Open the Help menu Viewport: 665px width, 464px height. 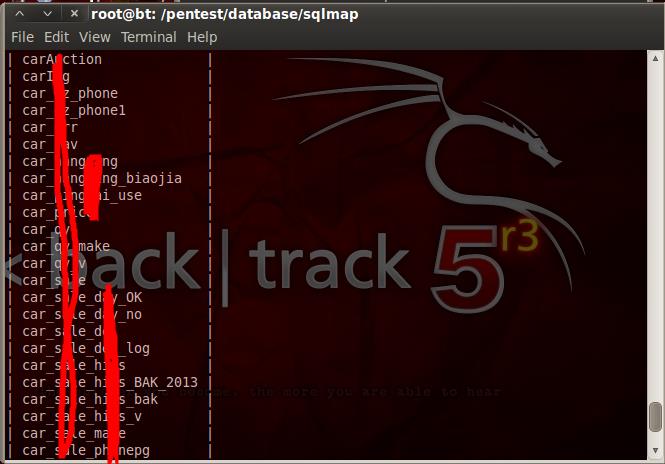[202, 37]
